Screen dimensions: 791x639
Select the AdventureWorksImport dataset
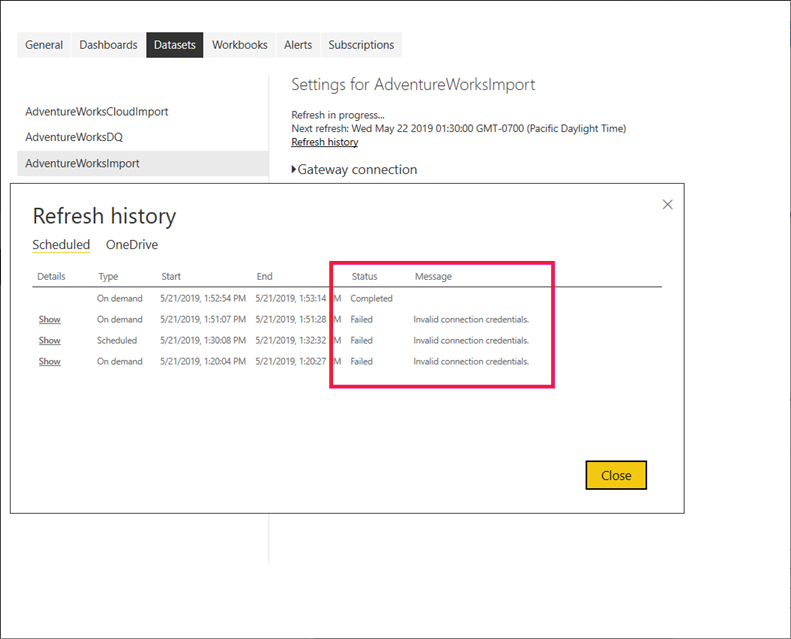82,163
